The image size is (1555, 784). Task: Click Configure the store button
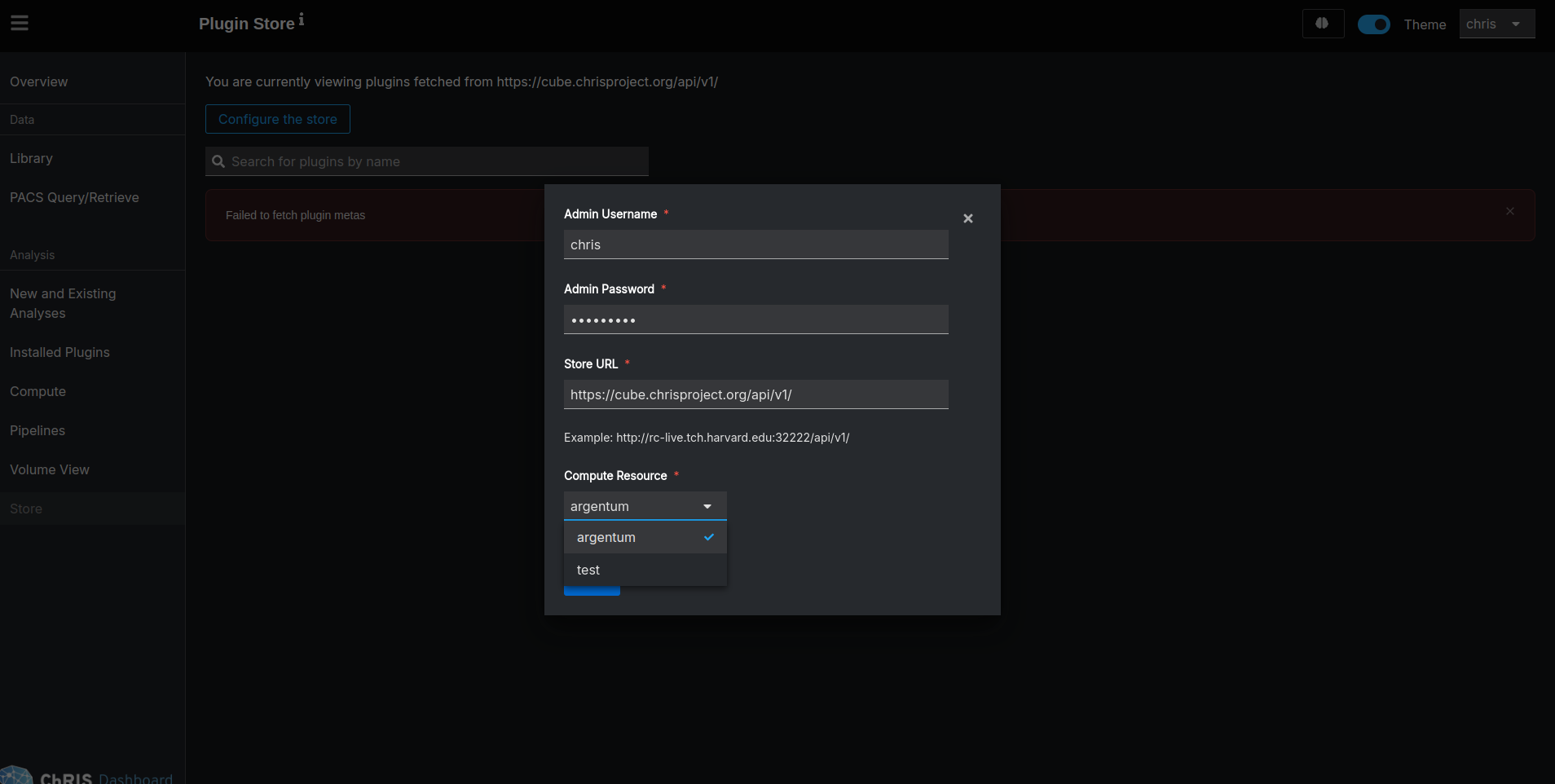coord(278,119)
